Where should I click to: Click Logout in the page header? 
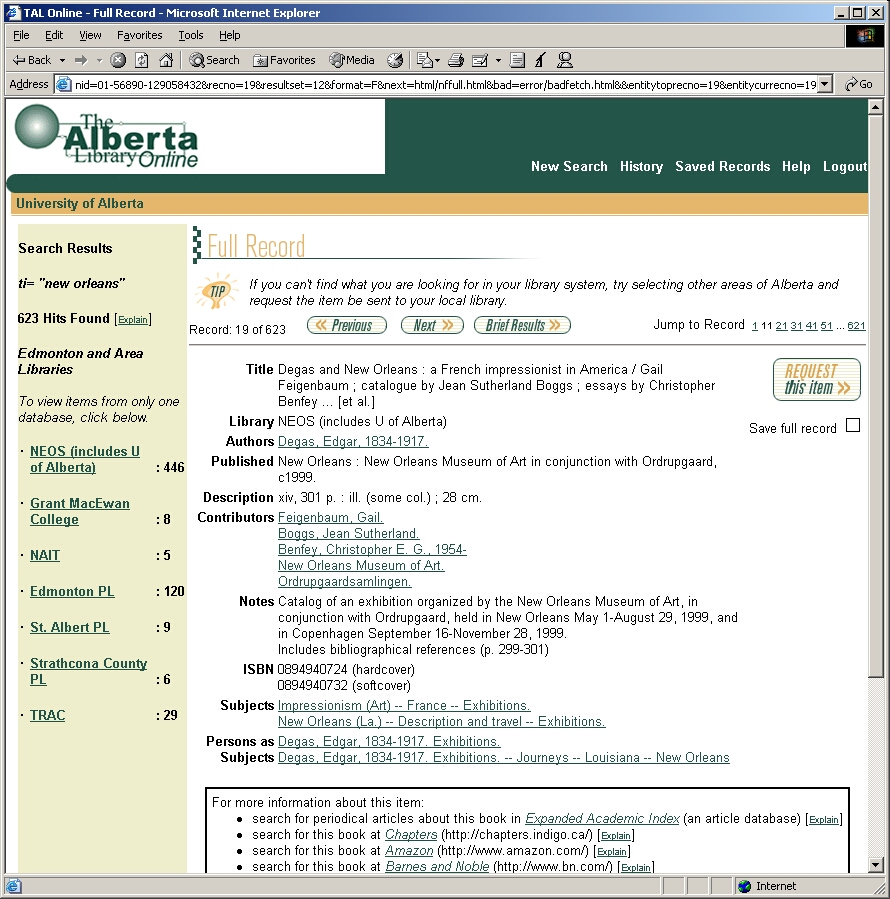pos(845,166)
